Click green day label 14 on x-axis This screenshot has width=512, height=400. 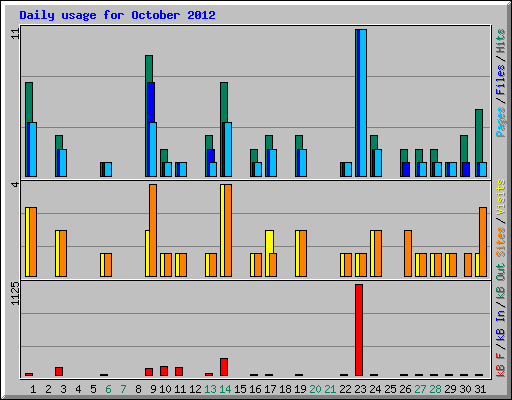pos(225,389)
